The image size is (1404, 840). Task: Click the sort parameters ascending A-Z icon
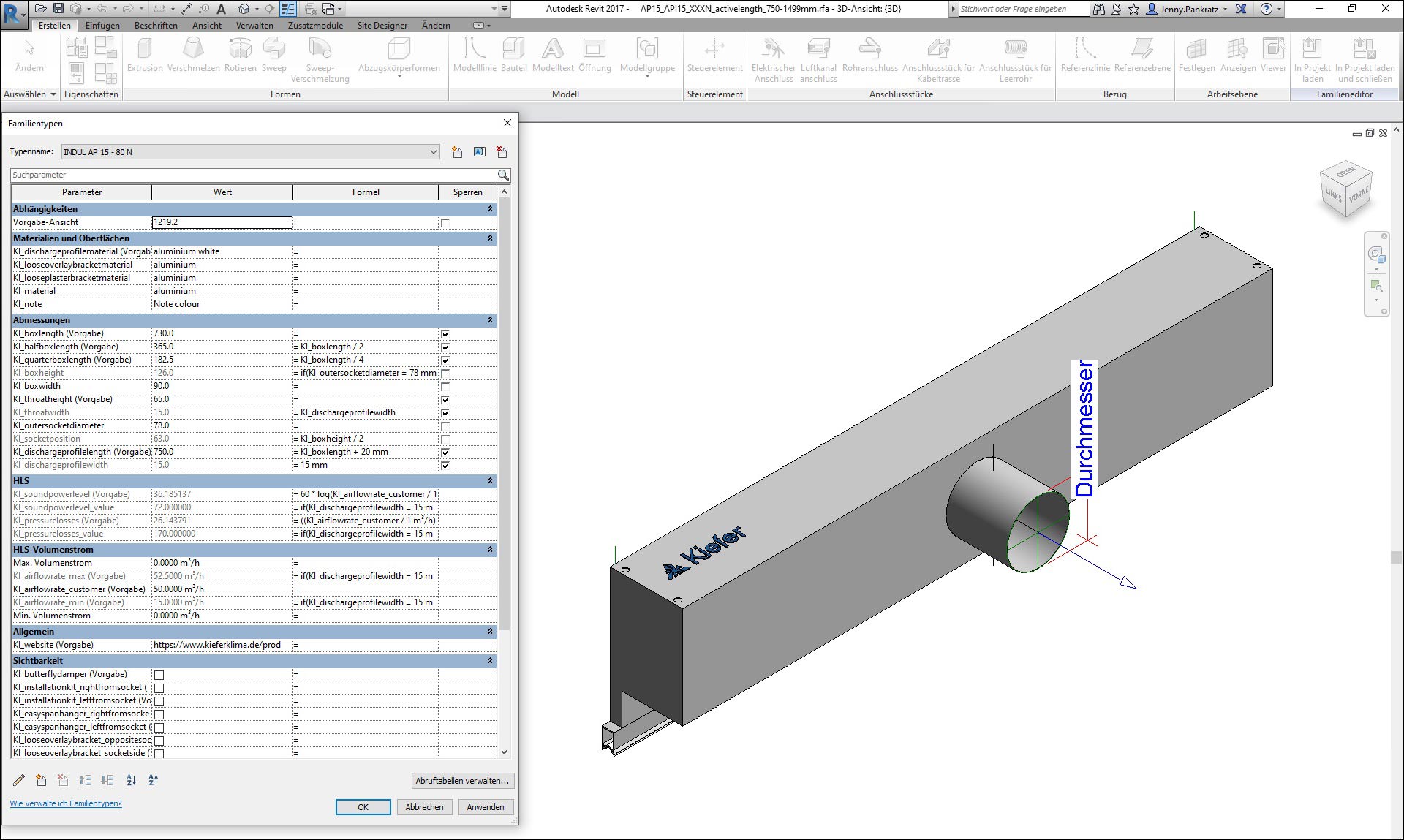pos(131,780)
